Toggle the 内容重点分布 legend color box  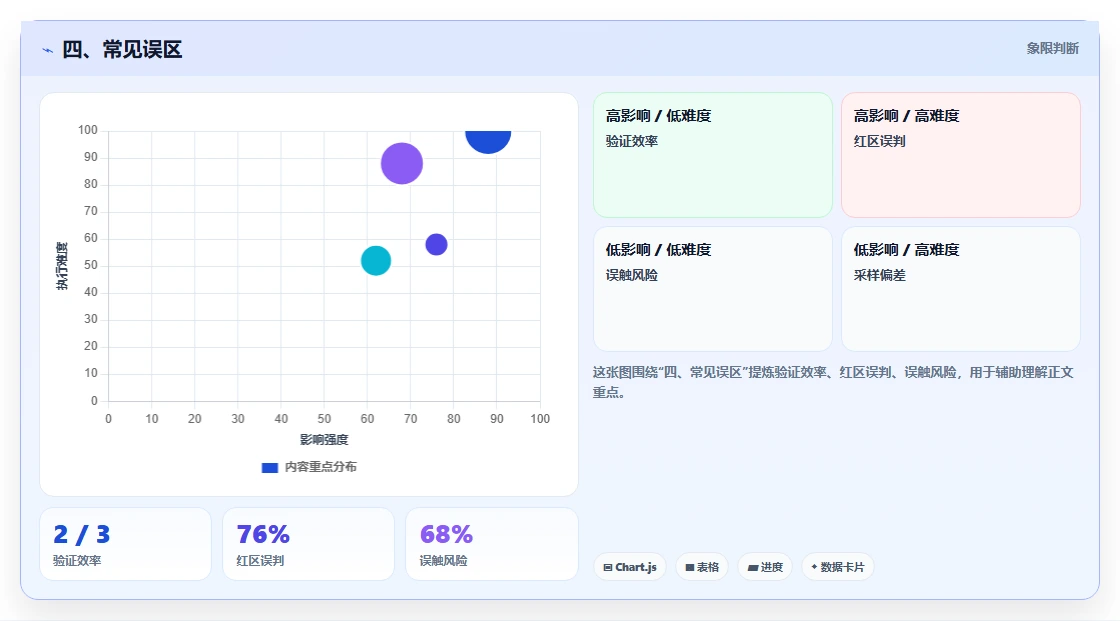point(269,467)
